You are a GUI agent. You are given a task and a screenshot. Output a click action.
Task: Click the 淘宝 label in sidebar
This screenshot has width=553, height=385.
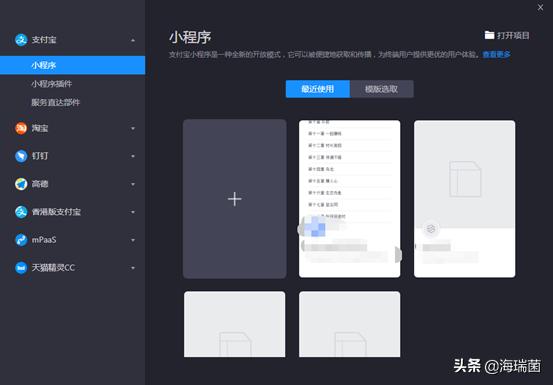pos(40,128)
